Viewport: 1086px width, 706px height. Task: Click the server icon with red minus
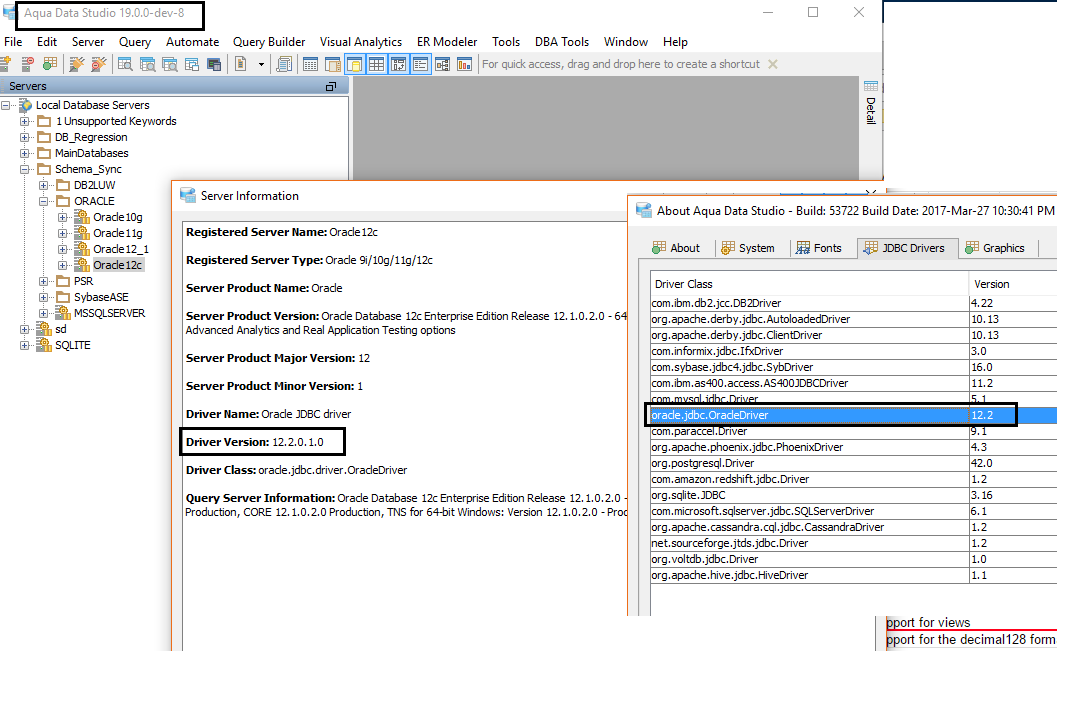pyautogui.click(x=28, y=64)
